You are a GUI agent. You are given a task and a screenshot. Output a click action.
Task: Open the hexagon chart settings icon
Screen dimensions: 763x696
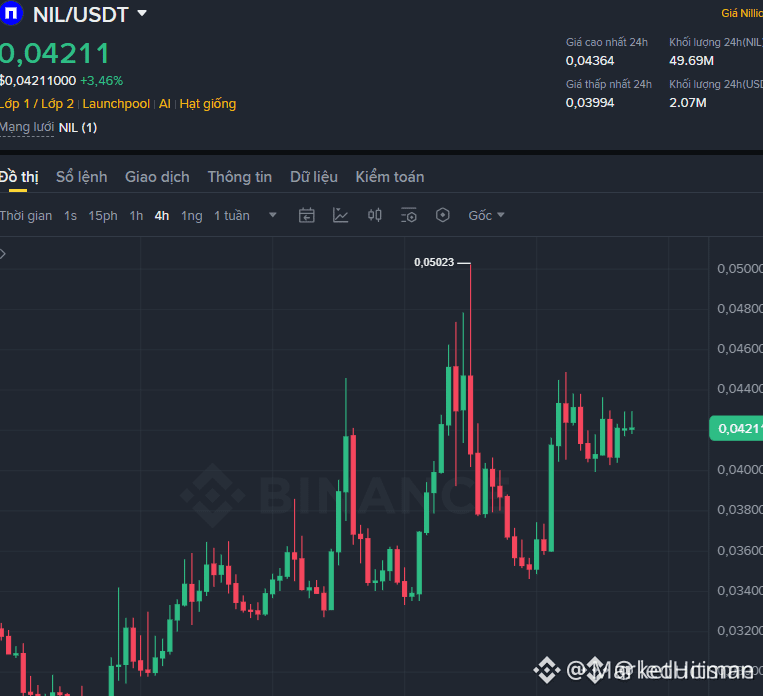(443, 215)
